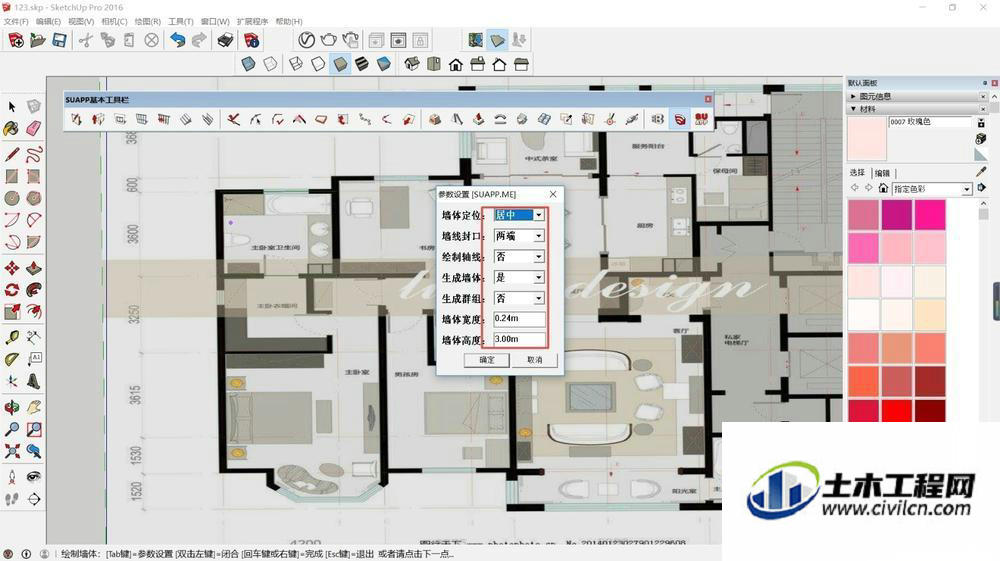Toggle the Monochrome face style
Viewport: 1000px width, 561px height.
384,64
